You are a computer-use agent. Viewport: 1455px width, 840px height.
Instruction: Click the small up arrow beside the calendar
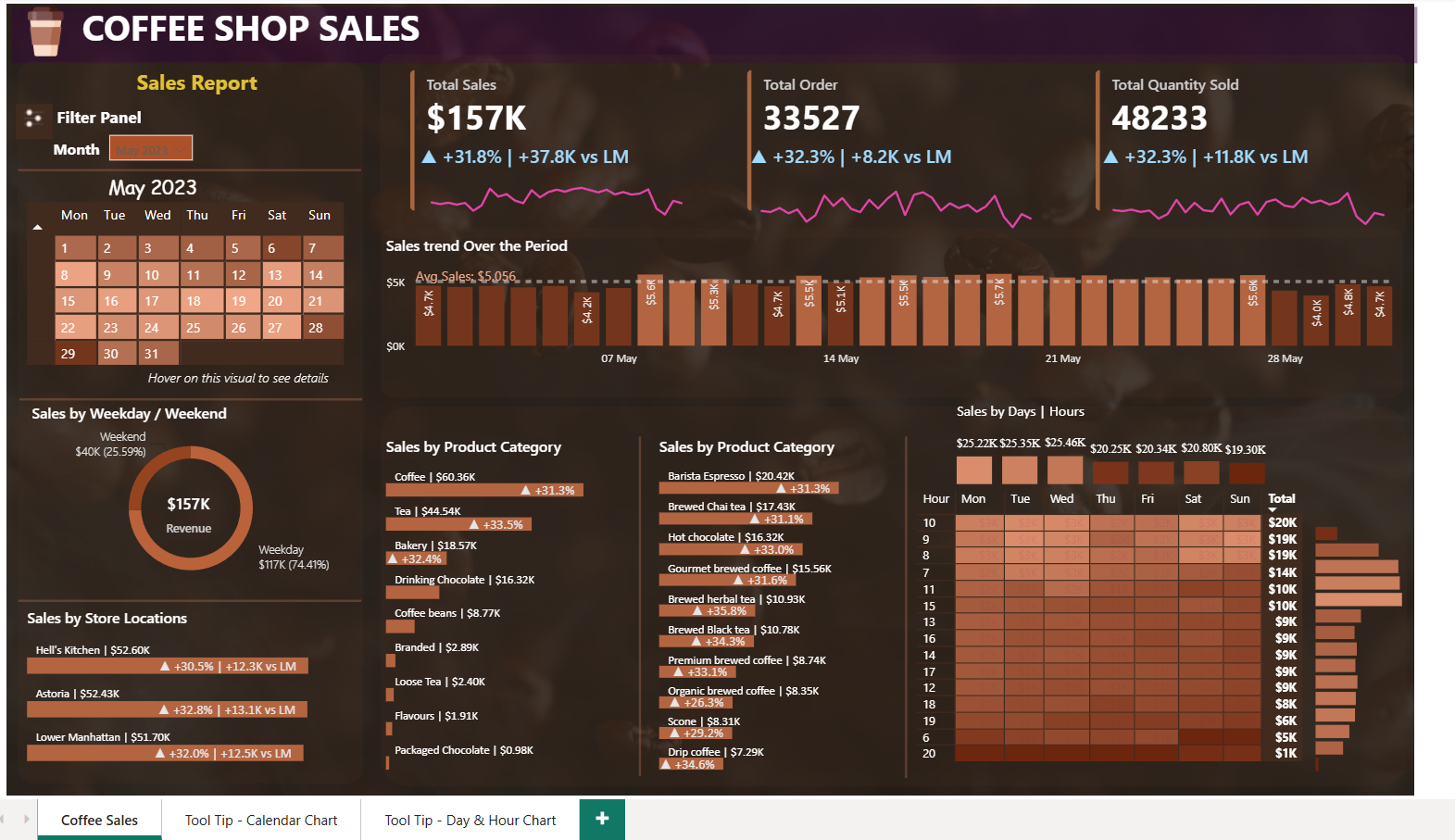coord(38,227)
